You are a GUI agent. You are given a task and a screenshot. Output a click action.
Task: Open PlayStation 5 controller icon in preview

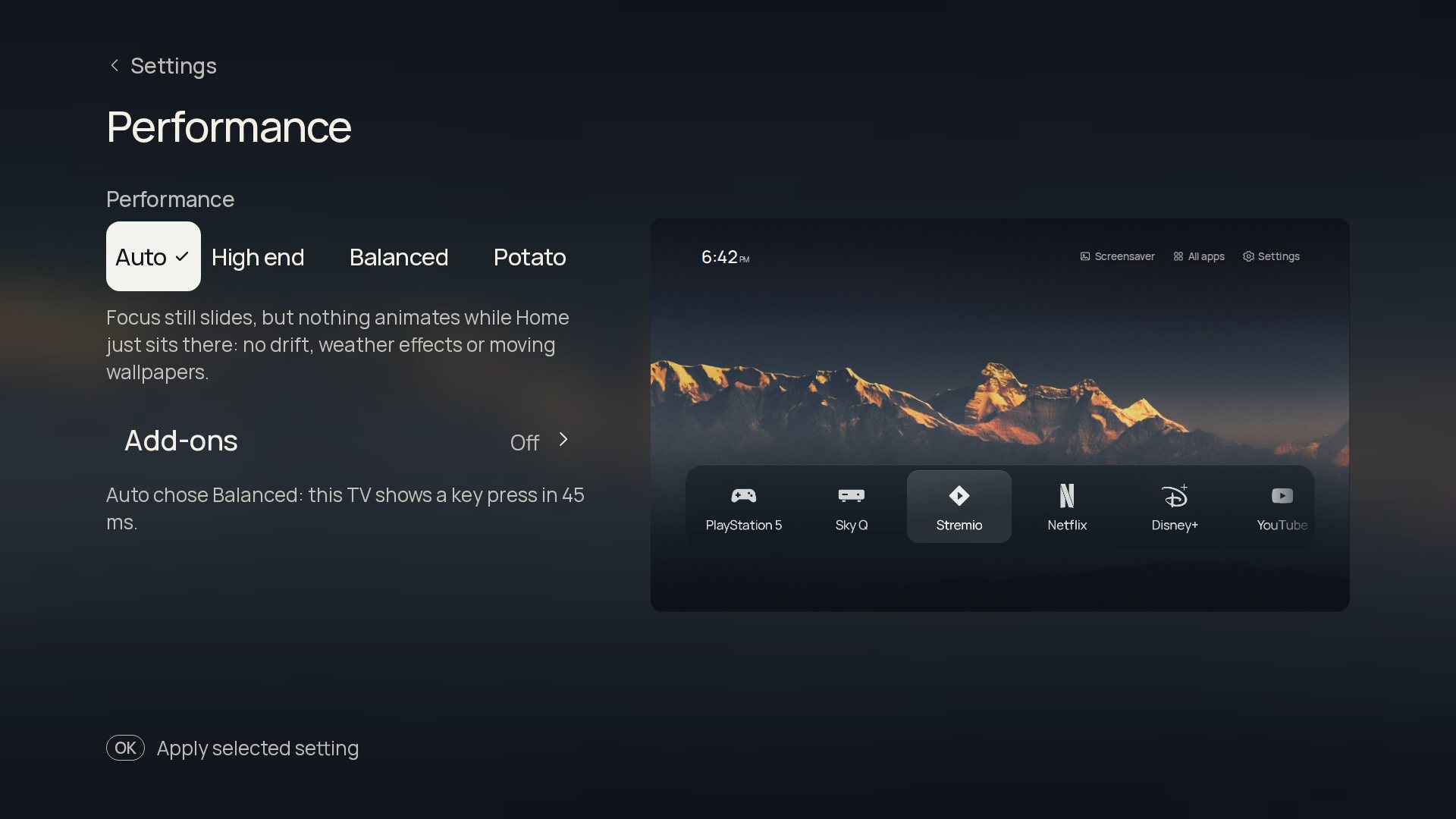(x=744, y=496)
